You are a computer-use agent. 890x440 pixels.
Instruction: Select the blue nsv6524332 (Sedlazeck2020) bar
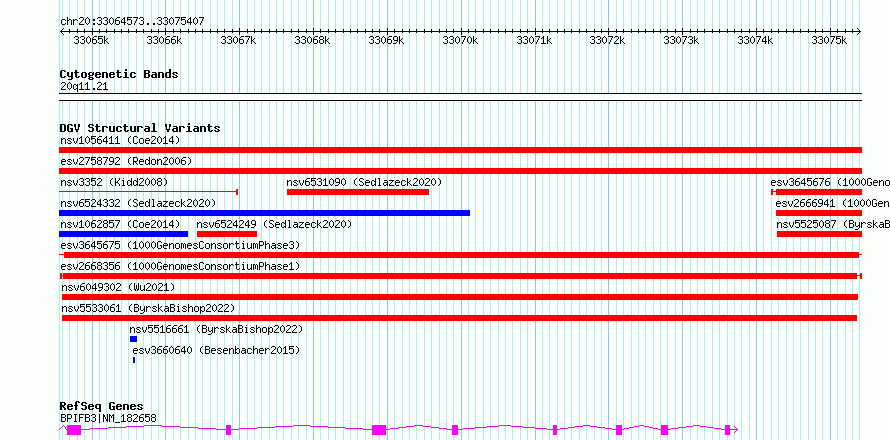coord(265,213)
